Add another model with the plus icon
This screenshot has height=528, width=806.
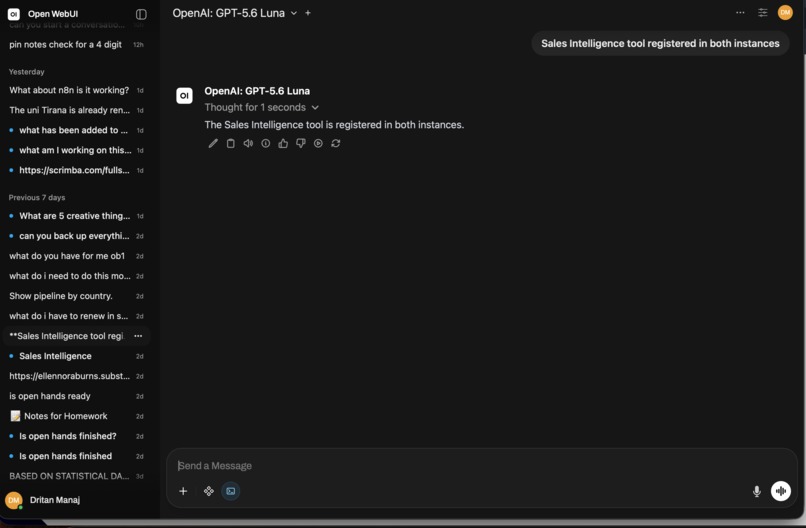coord(308,13)
